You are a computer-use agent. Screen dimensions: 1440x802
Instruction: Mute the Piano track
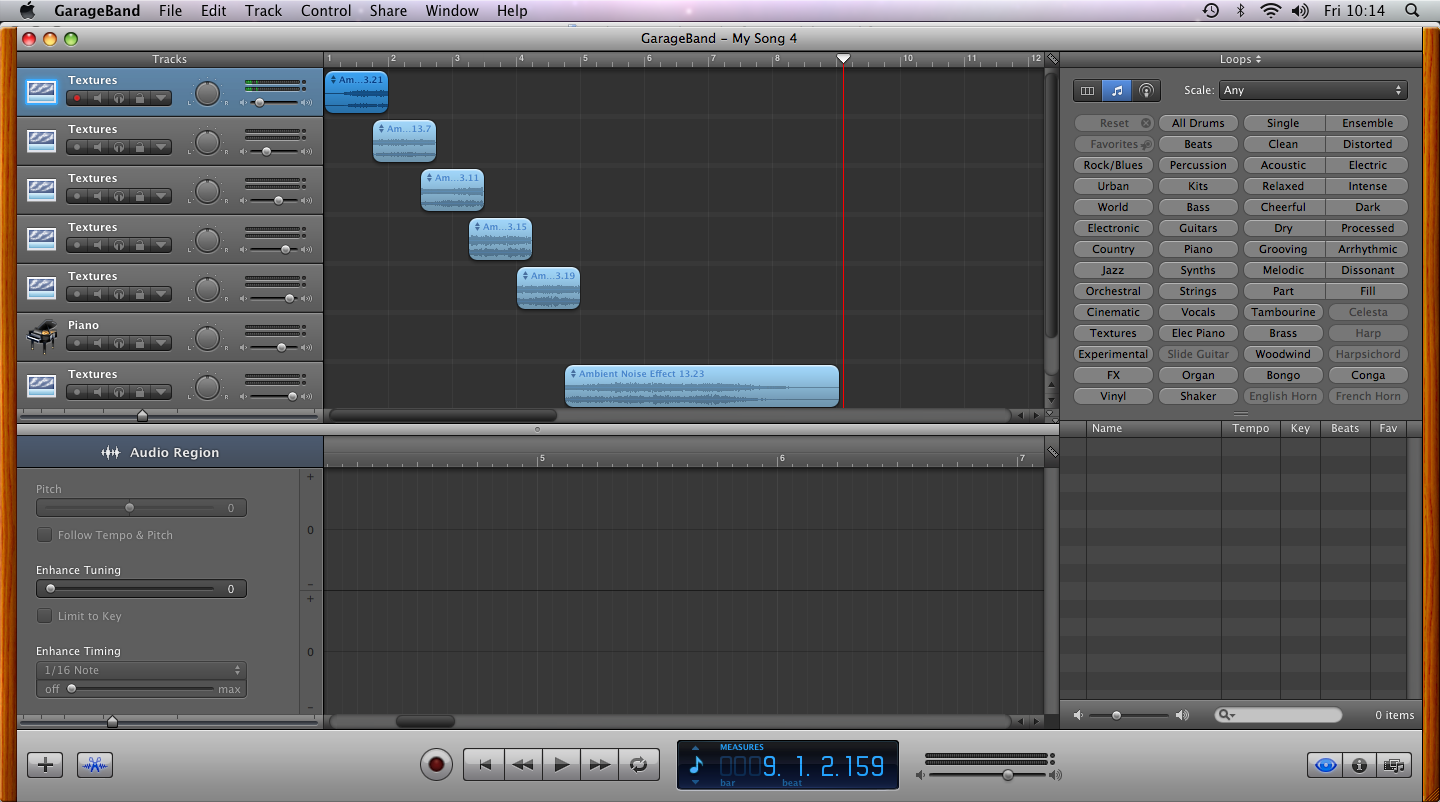pos(97,343)
